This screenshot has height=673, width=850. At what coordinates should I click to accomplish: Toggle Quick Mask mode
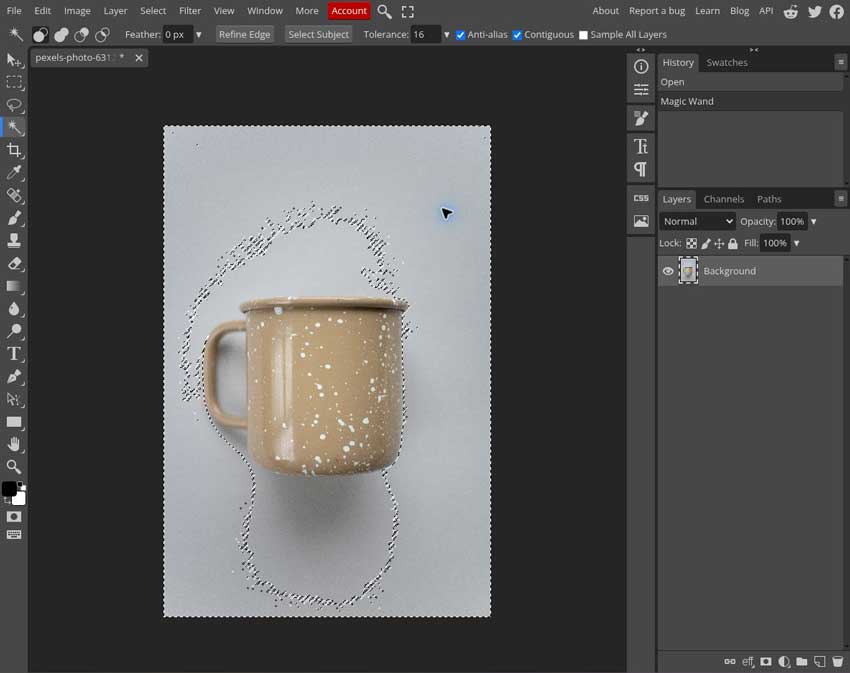[14, 517]
